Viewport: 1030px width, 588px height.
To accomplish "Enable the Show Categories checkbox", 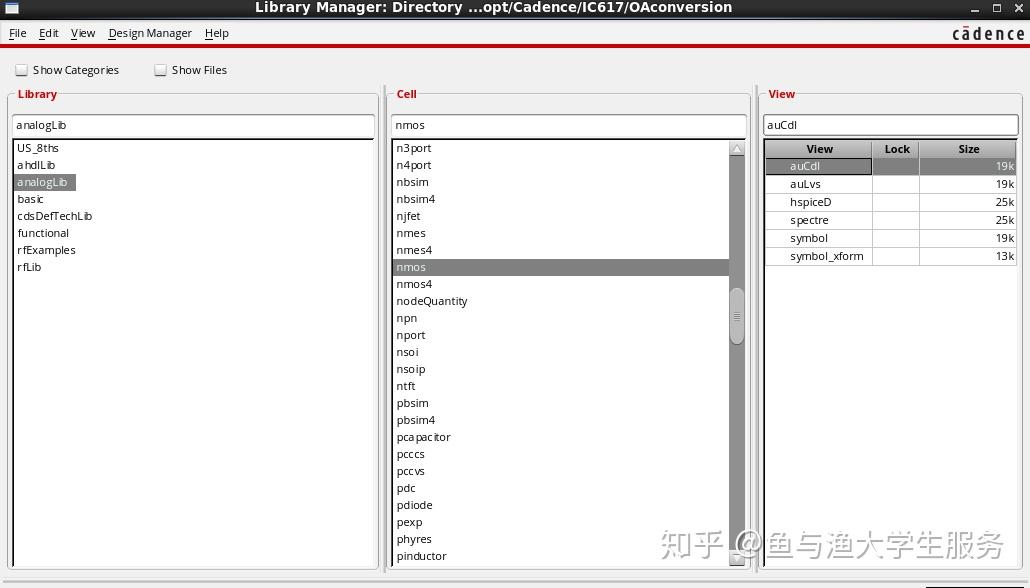I will (21, 70).
